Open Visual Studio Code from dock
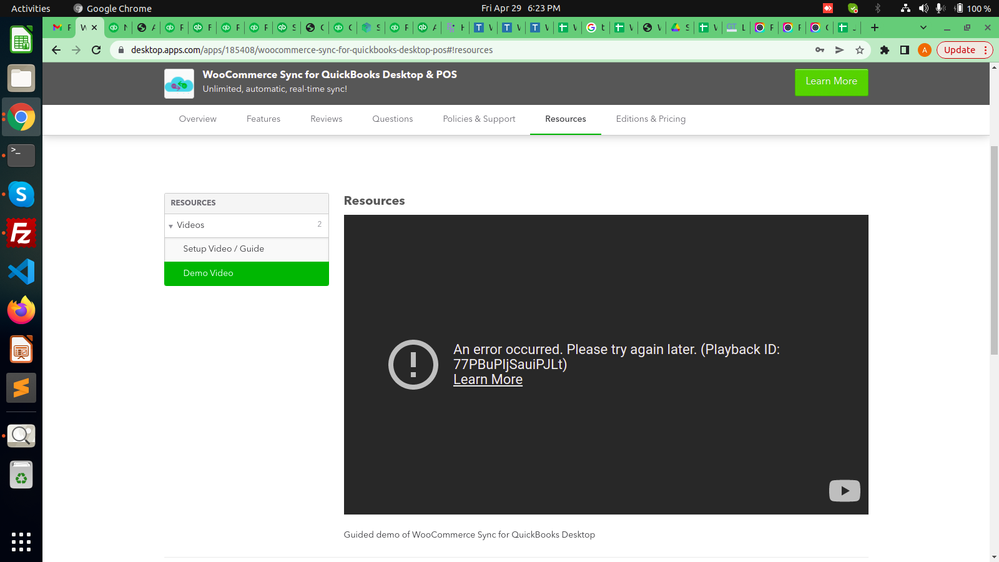 (x=21, y=272)
